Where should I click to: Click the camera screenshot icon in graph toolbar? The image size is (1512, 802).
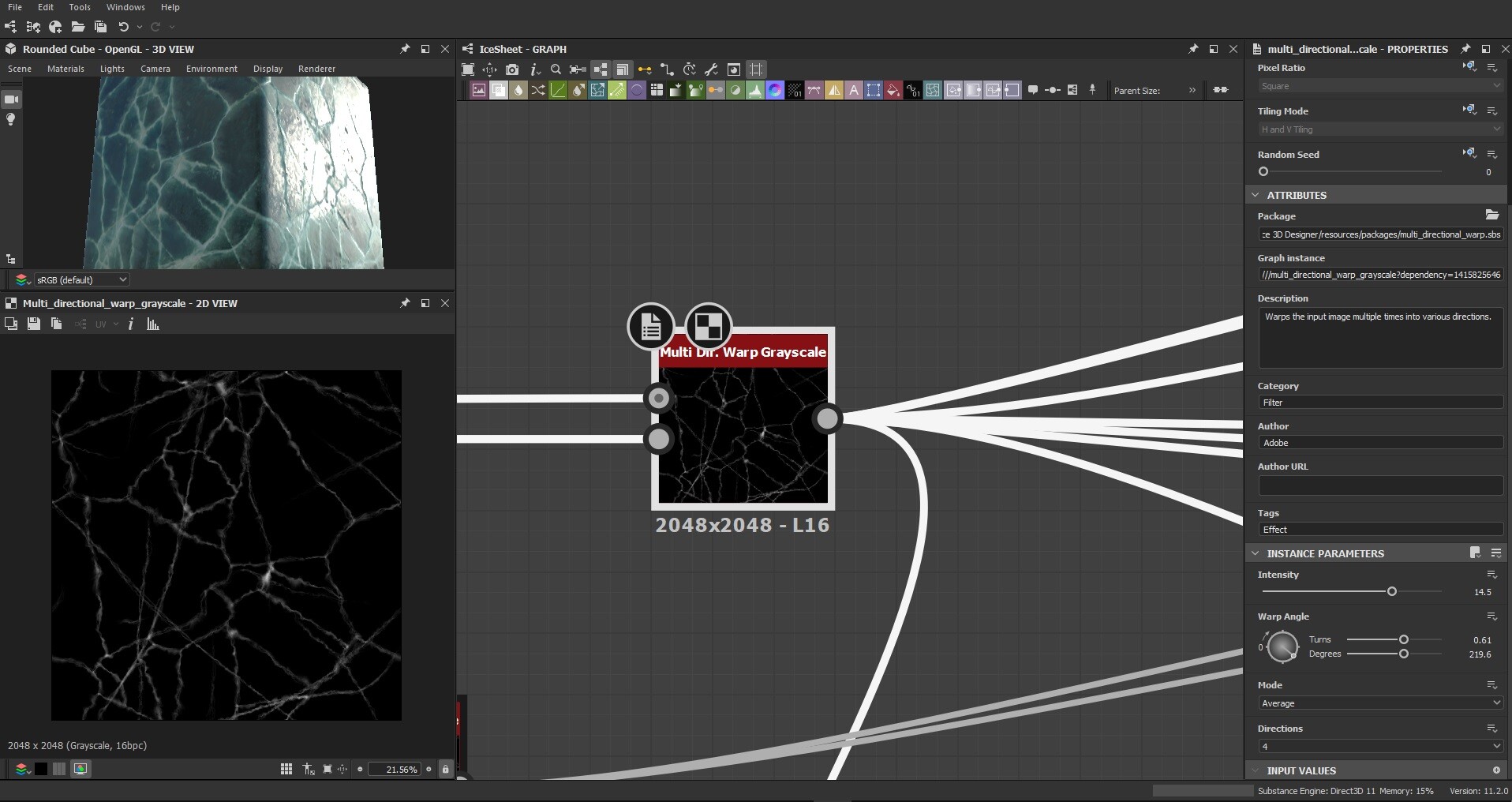[x=512, y=69]
